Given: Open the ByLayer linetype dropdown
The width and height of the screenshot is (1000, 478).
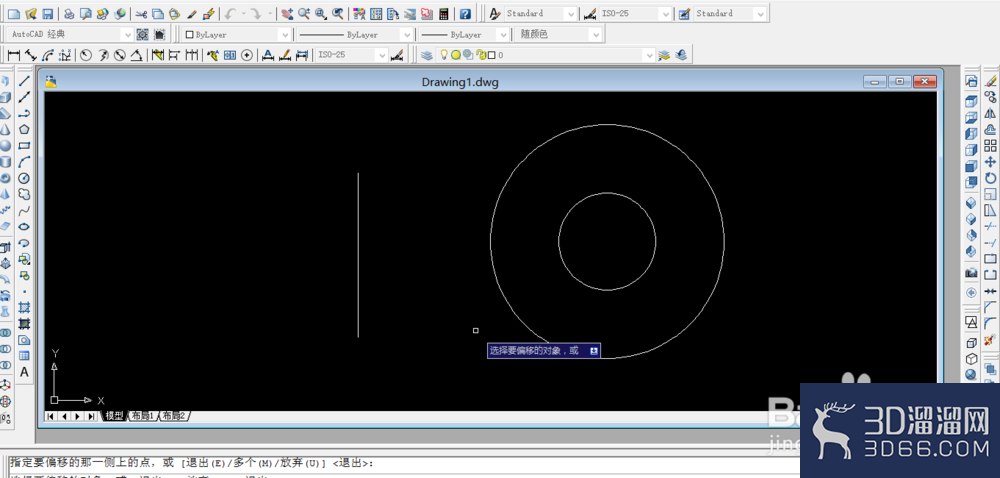Looking at the screenshot, I should coord(355,34).
